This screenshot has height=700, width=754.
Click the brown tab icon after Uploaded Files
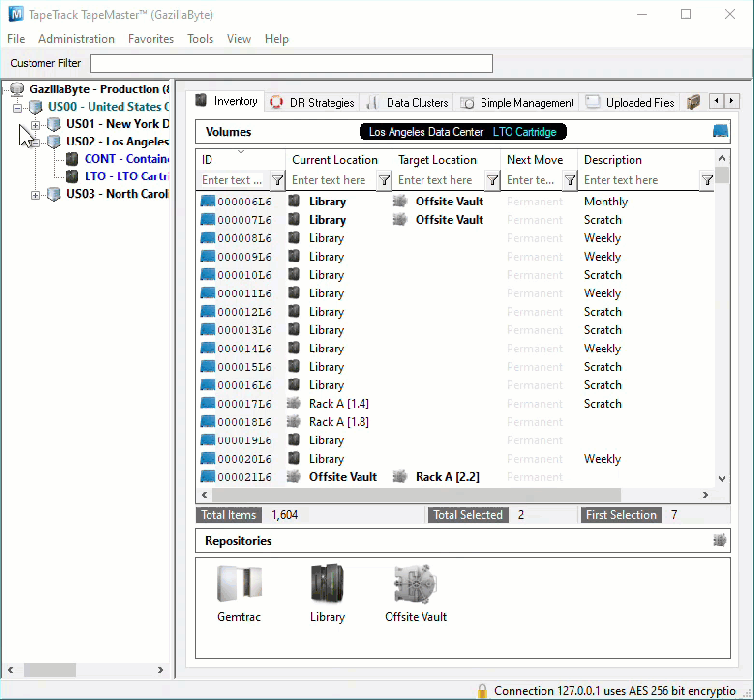click(x=693, y=102)
